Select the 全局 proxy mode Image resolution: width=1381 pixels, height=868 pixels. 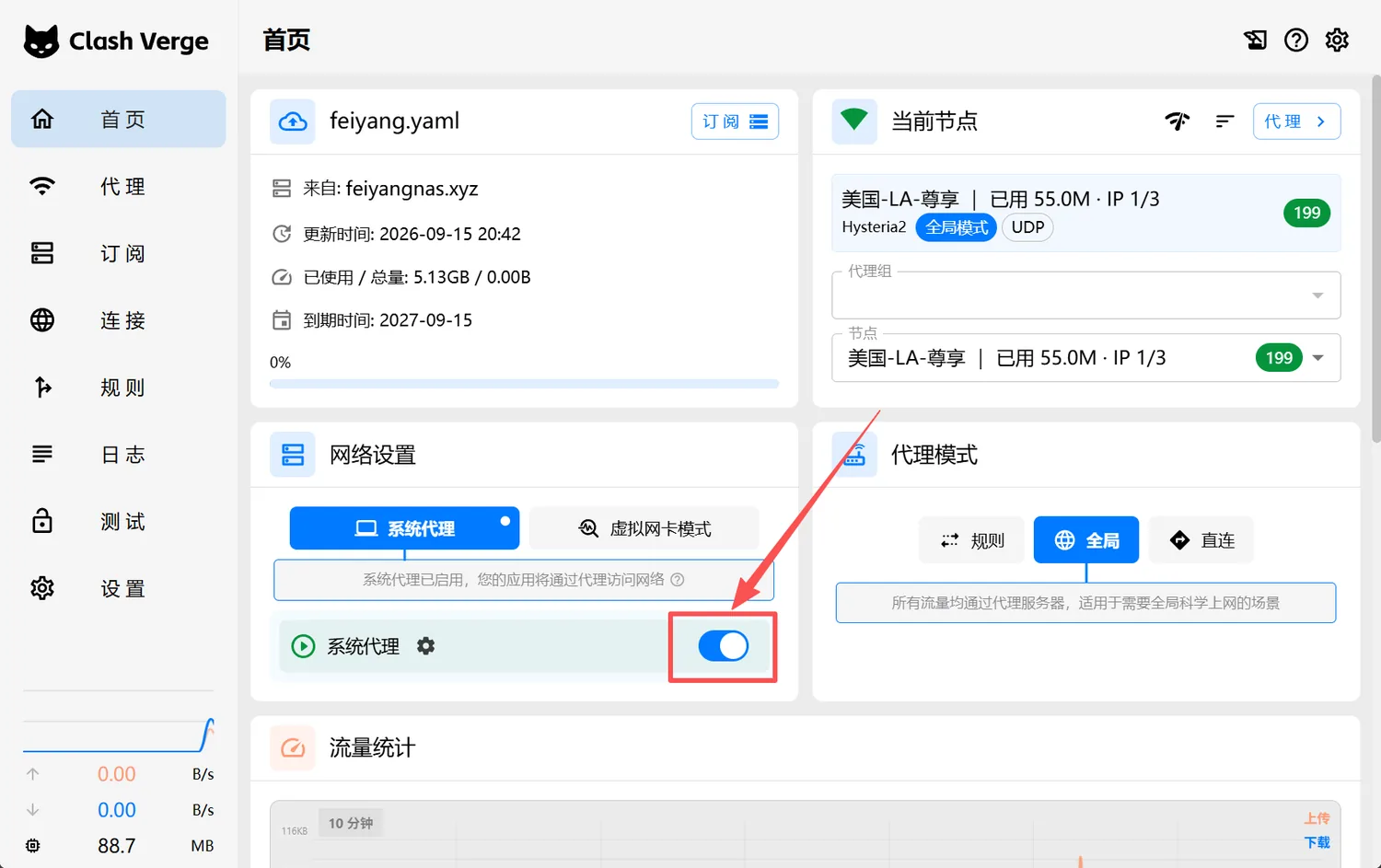click(1086, 540)
